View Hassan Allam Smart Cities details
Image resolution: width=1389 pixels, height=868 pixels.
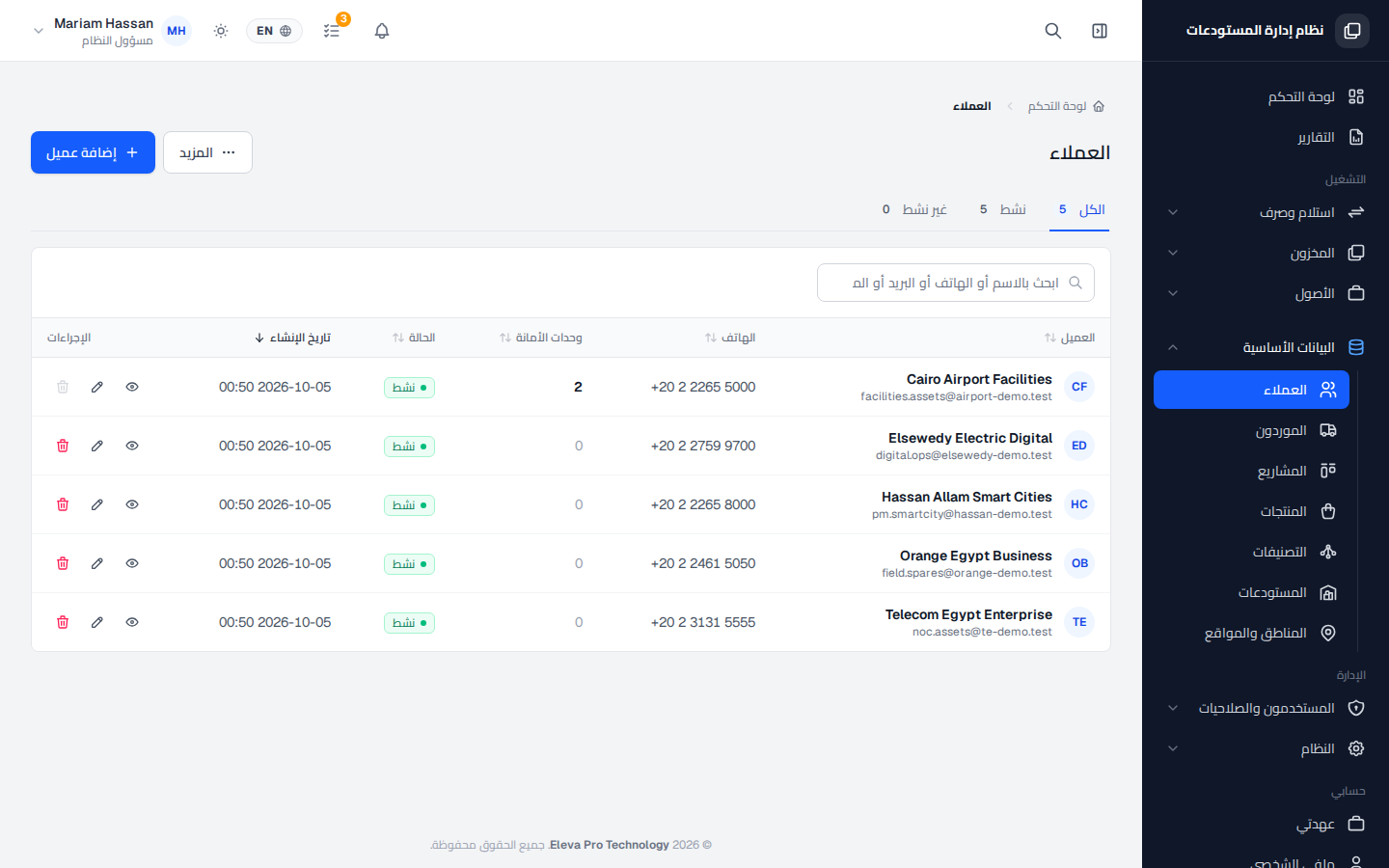coord(132,504)
